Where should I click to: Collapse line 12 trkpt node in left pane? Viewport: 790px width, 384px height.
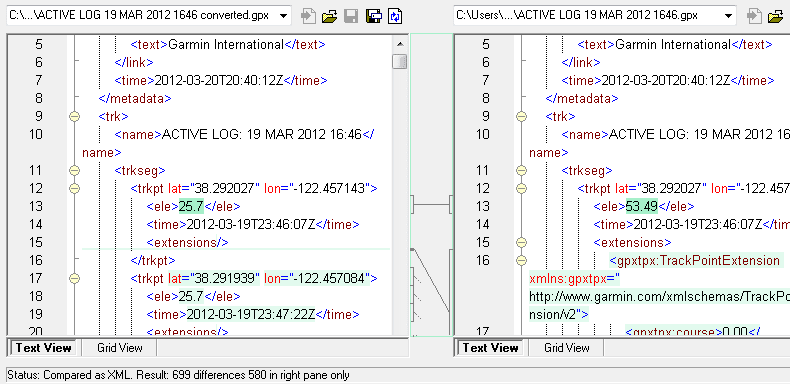click(x=75, y=188)
